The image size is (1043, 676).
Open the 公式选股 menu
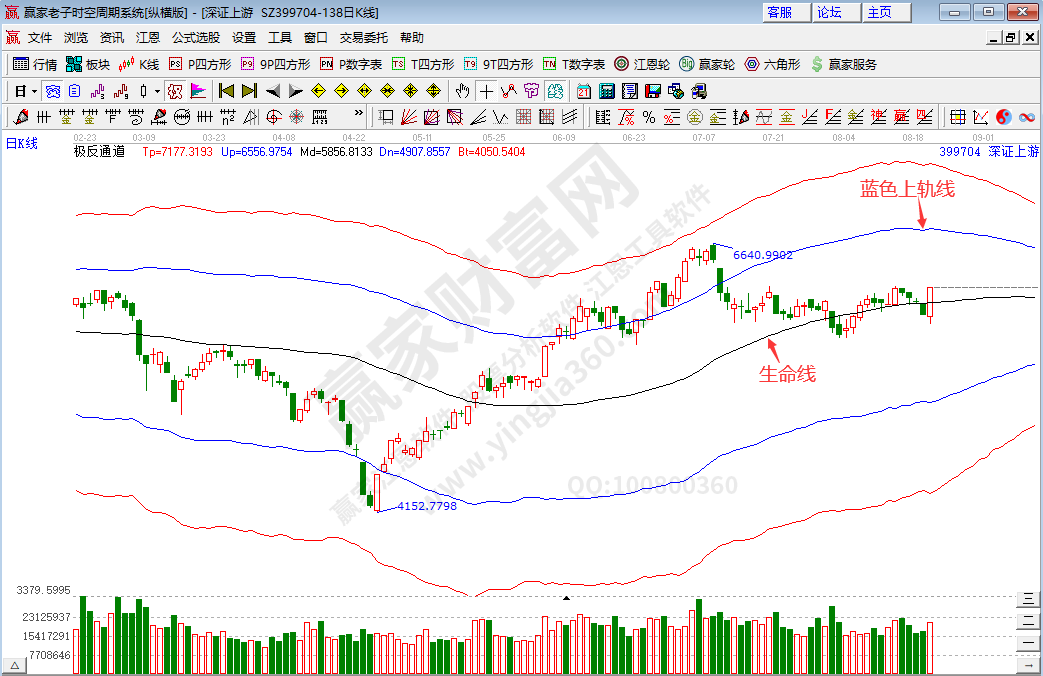196,38
